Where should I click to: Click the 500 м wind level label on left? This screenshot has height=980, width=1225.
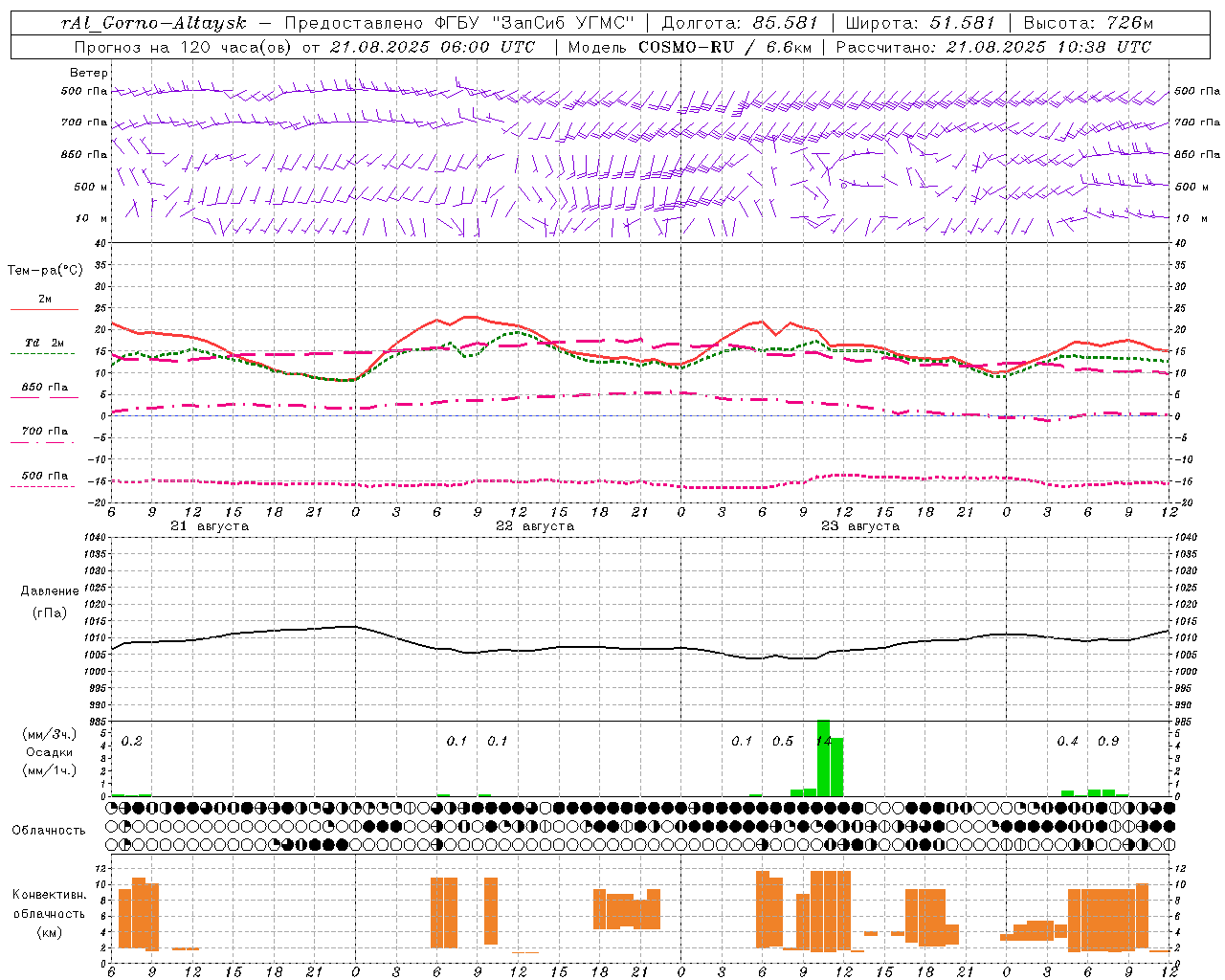(x=91, y=187)
